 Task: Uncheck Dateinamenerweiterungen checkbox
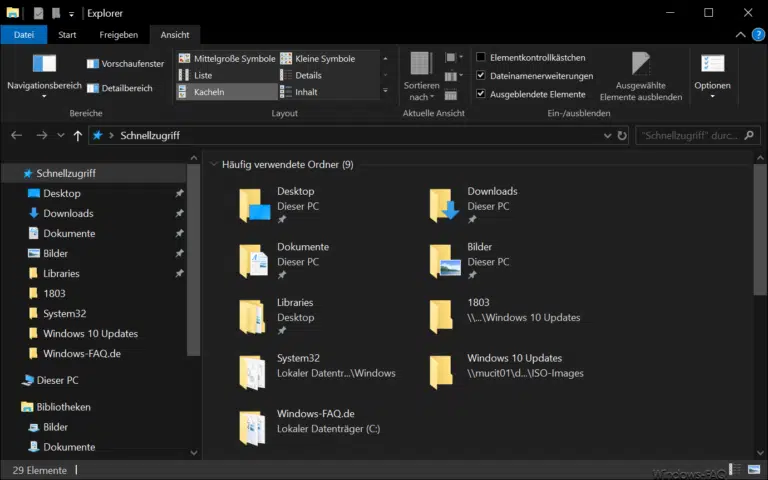481,76
